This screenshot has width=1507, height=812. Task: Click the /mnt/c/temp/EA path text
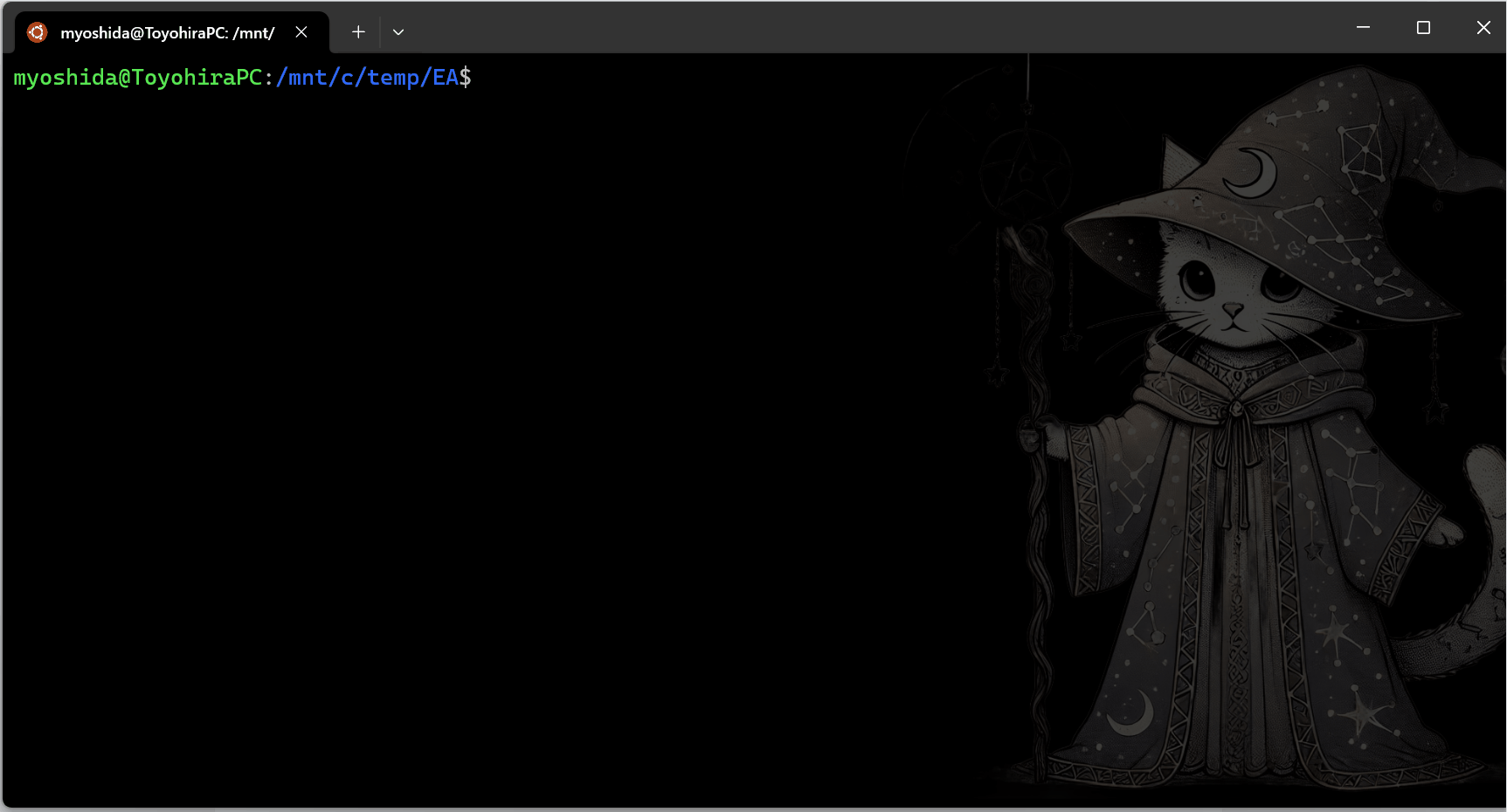(368, 78)
